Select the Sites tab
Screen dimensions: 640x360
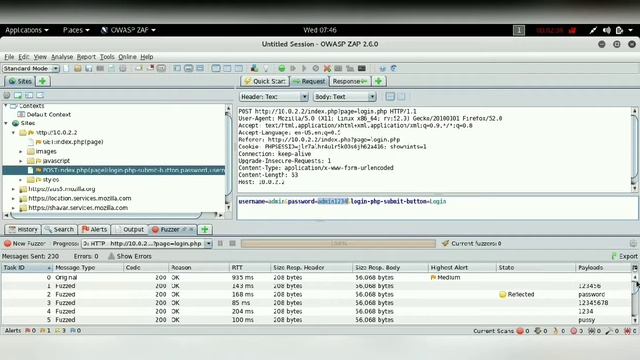tap(20, 81)
